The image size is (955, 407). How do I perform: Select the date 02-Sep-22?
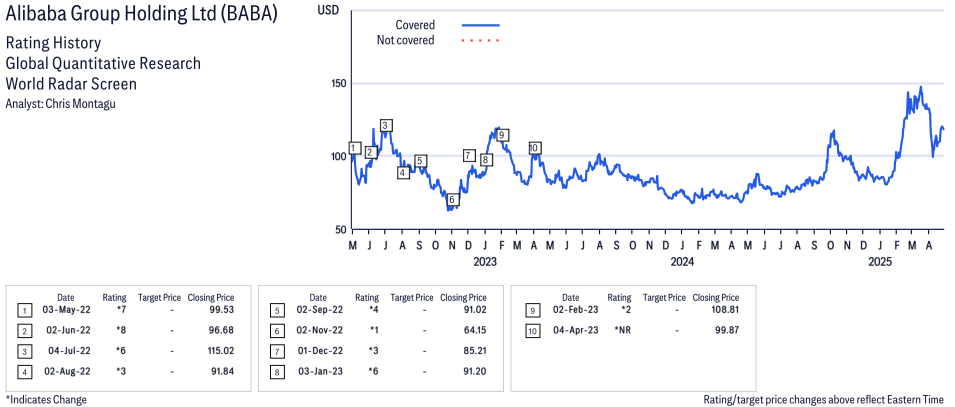click(x=318, y=311)
